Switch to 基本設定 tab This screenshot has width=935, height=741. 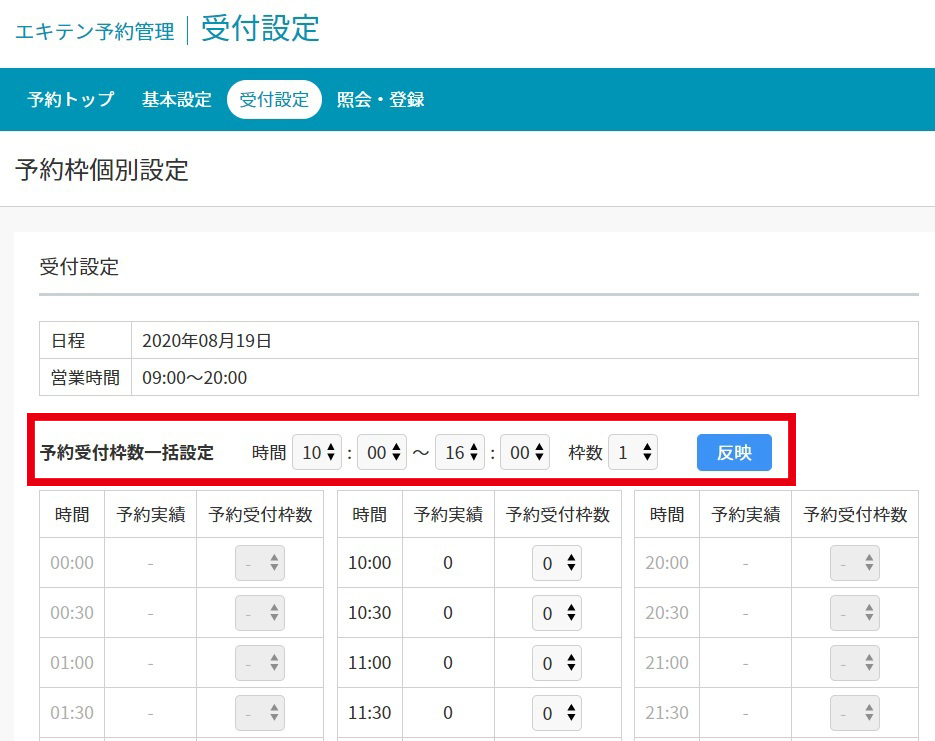pyautogui.click(x=177, y=100)
